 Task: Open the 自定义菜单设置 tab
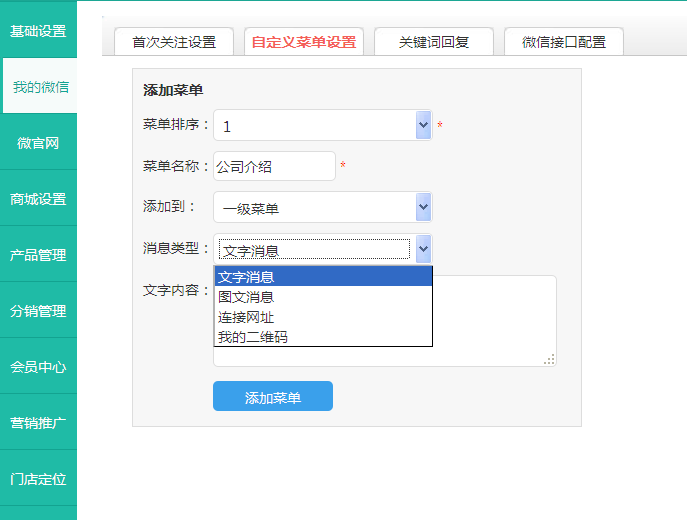pos(304,42)
